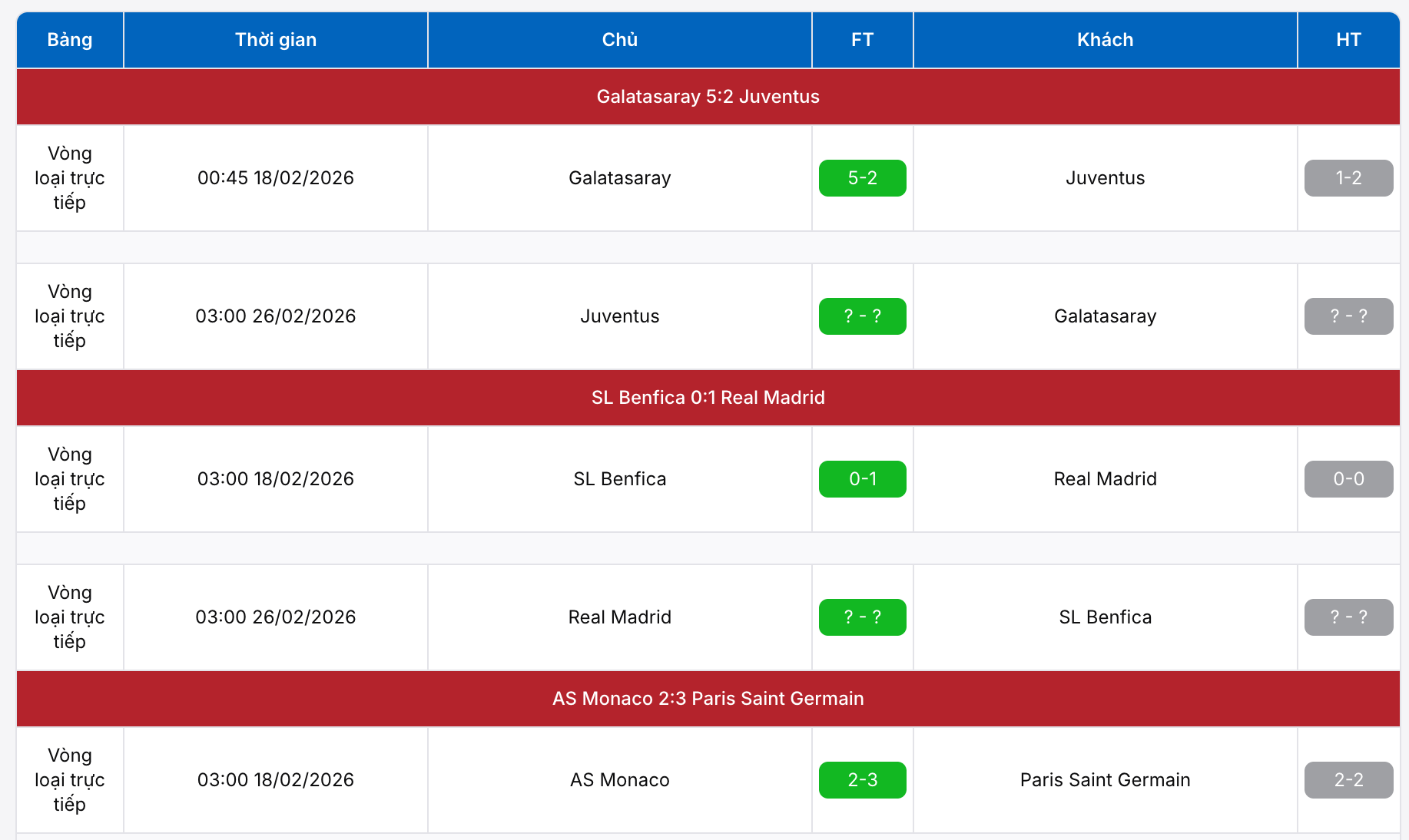Select the 00:45 18/02/2026 match time cell
1409x840 pixels.
[275, 178]
